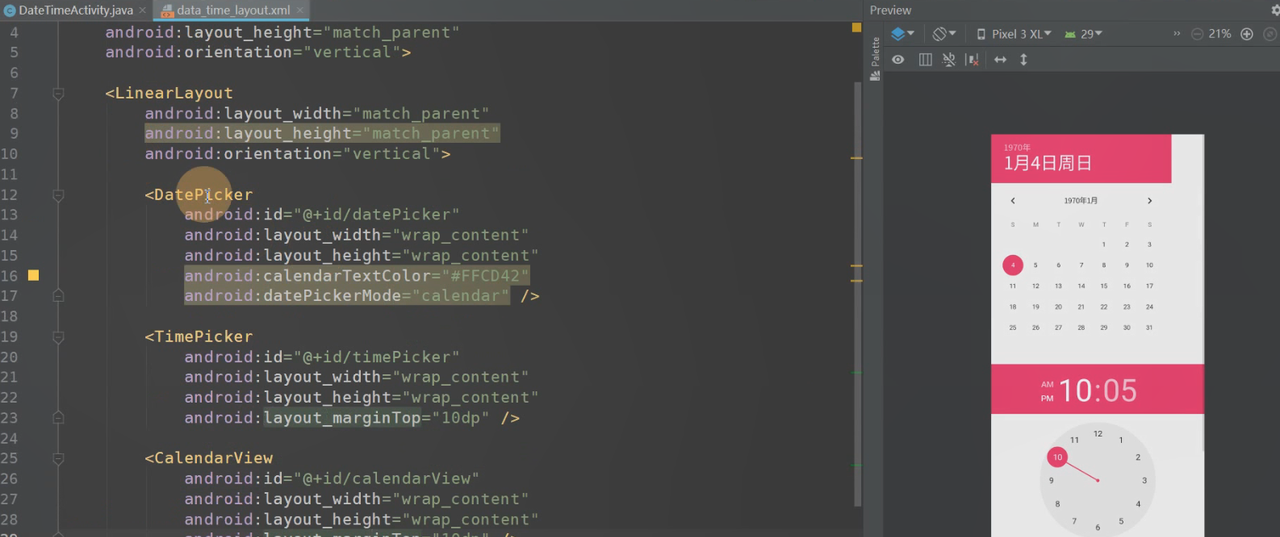The image size is (1280, 537).
Task: Go to next month in preview DatePicker
Action: pyautogui.click(x=1149, y=201)
